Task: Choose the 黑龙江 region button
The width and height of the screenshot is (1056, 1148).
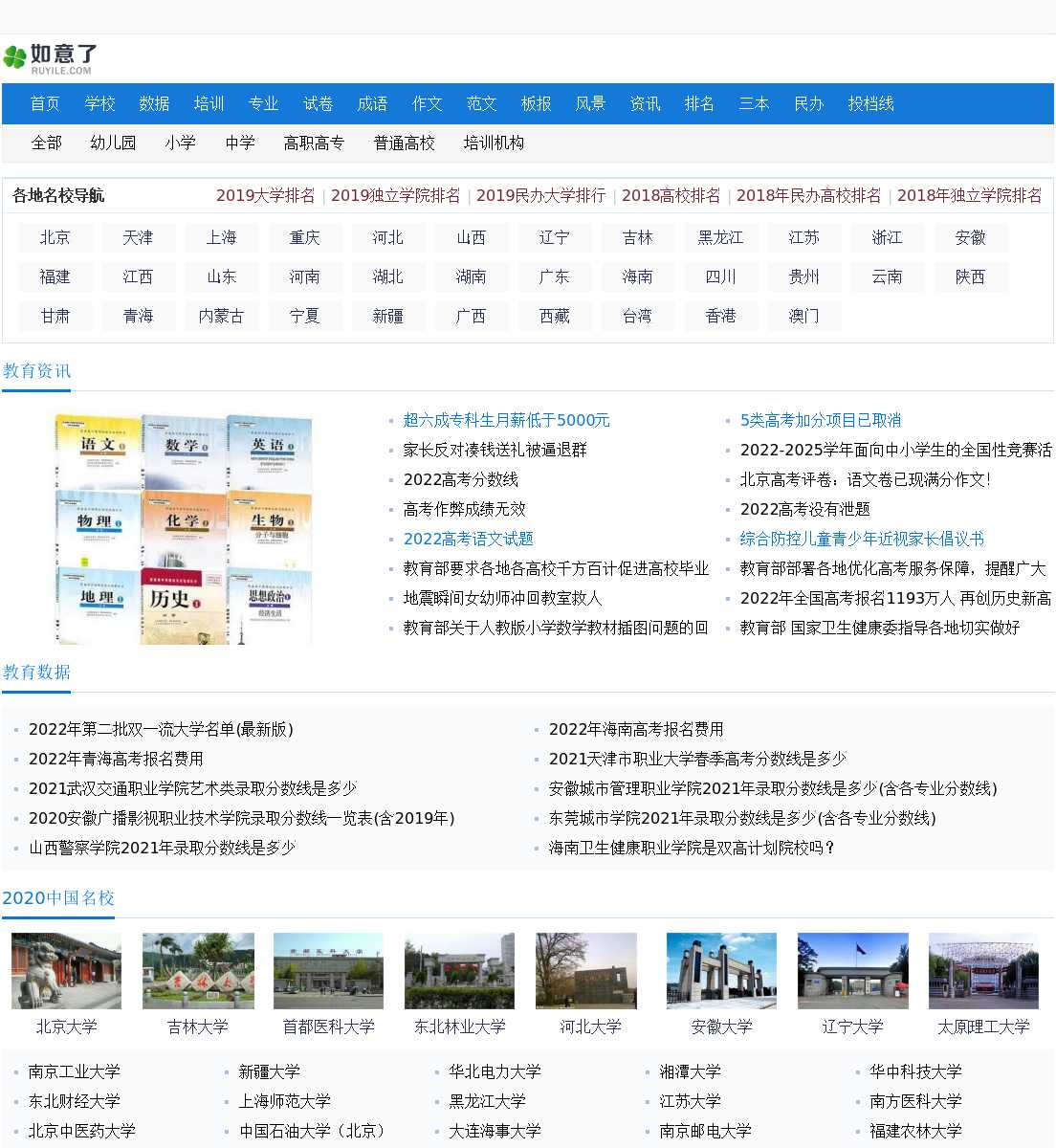Action: coord(720,237)
